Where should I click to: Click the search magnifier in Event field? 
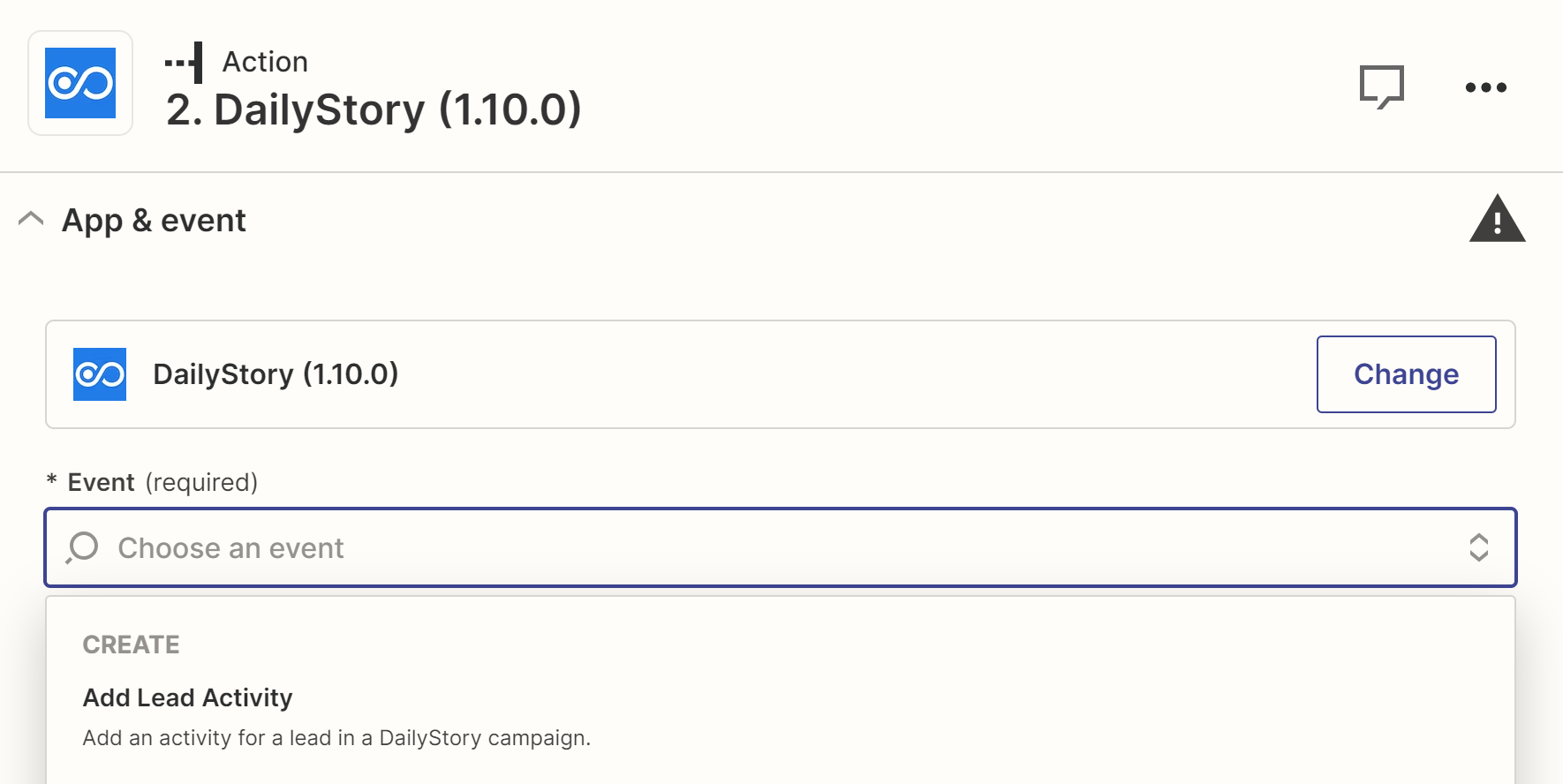(x=82, y=547)
